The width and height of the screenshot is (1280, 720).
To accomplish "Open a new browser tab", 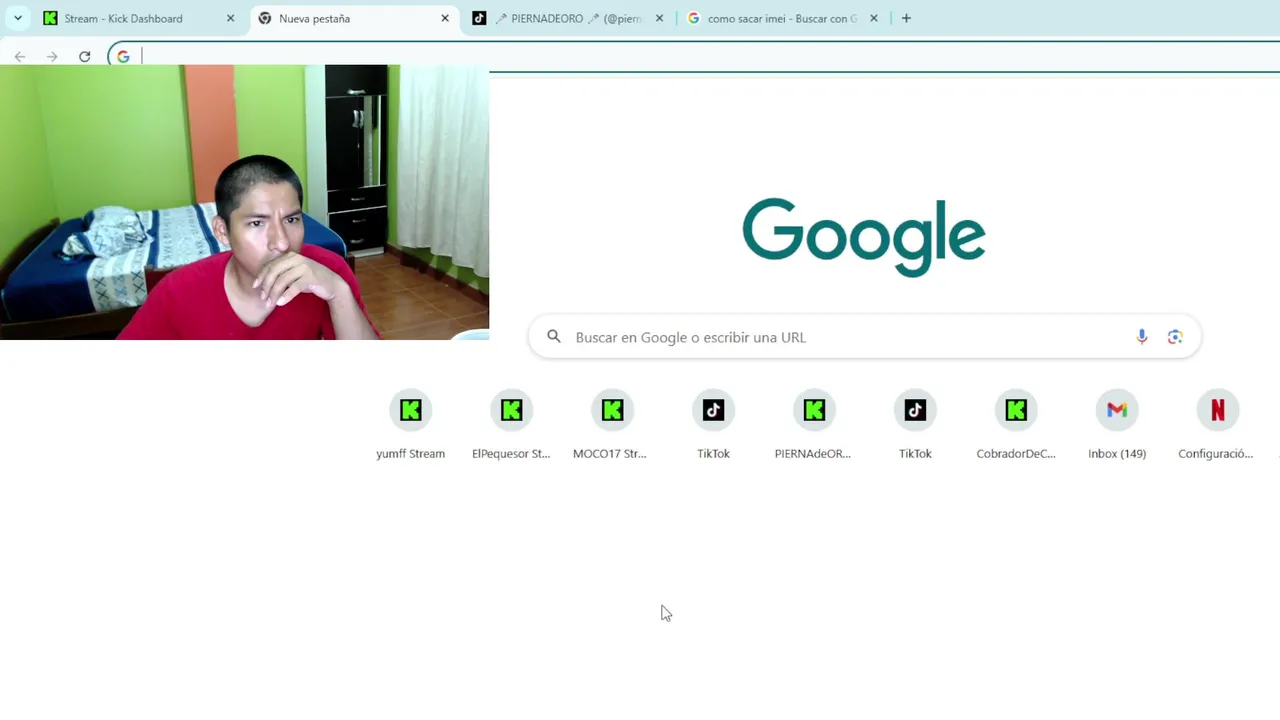I will (x=906, y=18).
